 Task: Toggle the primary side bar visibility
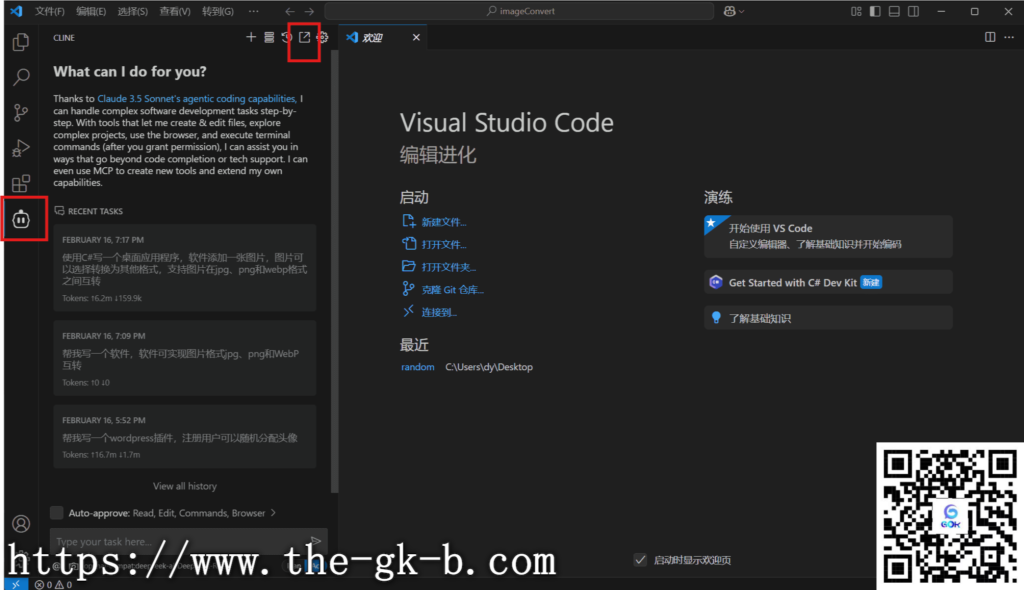[875, 11]
